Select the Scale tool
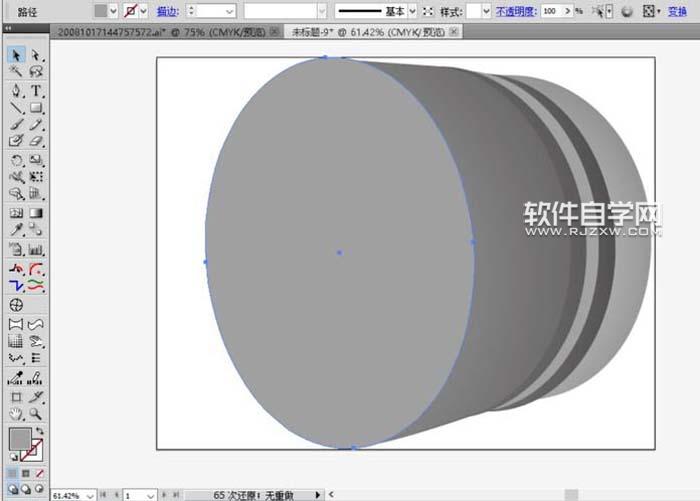 36,160
